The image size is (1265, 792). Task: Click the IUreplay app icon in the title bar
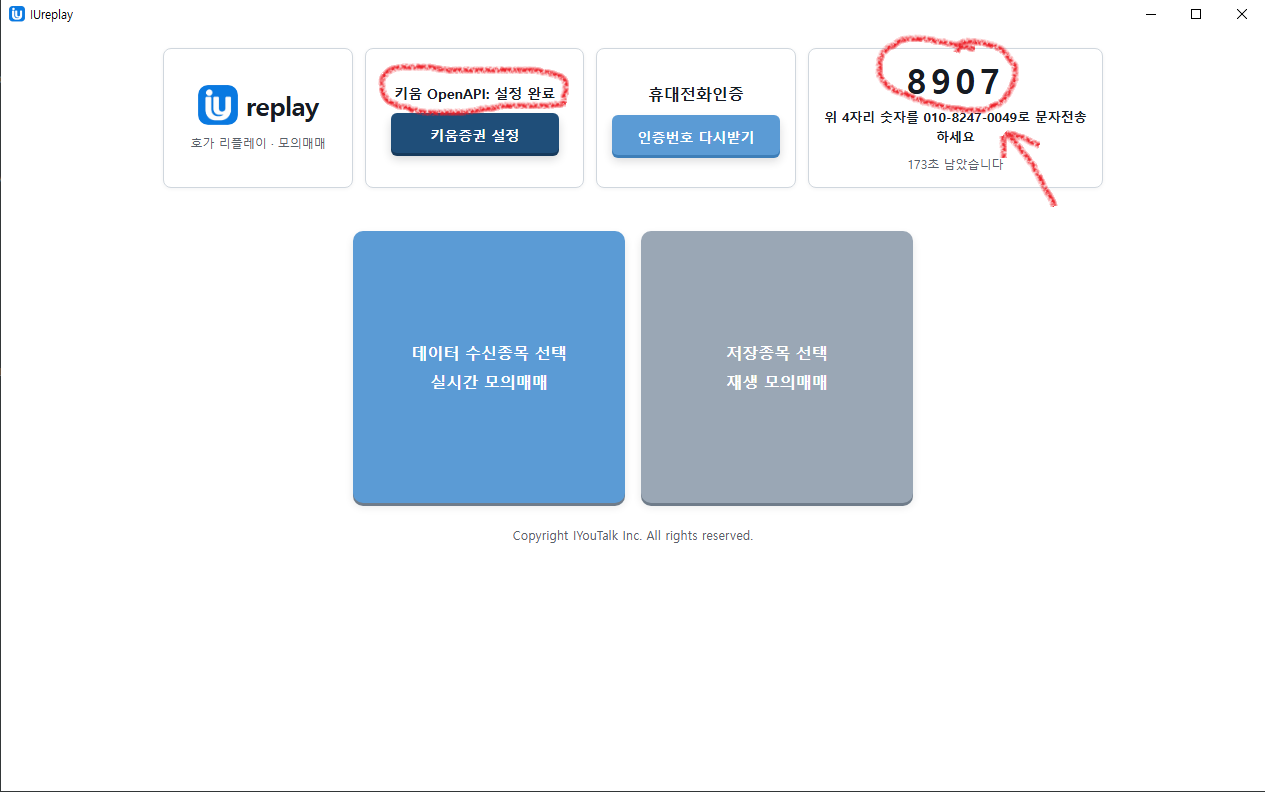point(17,14)
